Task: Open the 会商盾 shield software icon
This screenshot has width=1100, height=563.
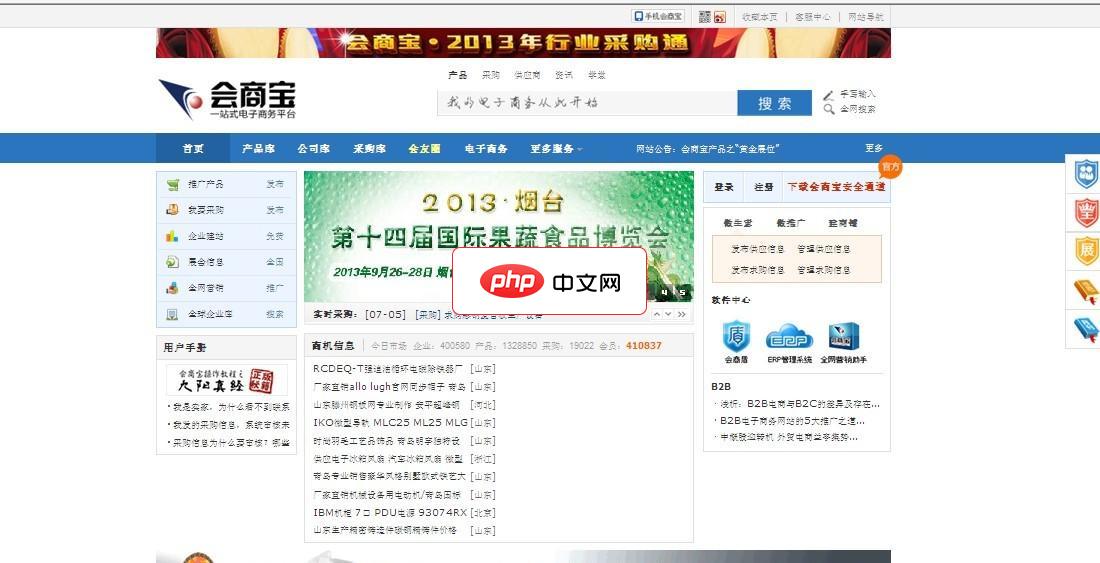Action: coord(736,337)
